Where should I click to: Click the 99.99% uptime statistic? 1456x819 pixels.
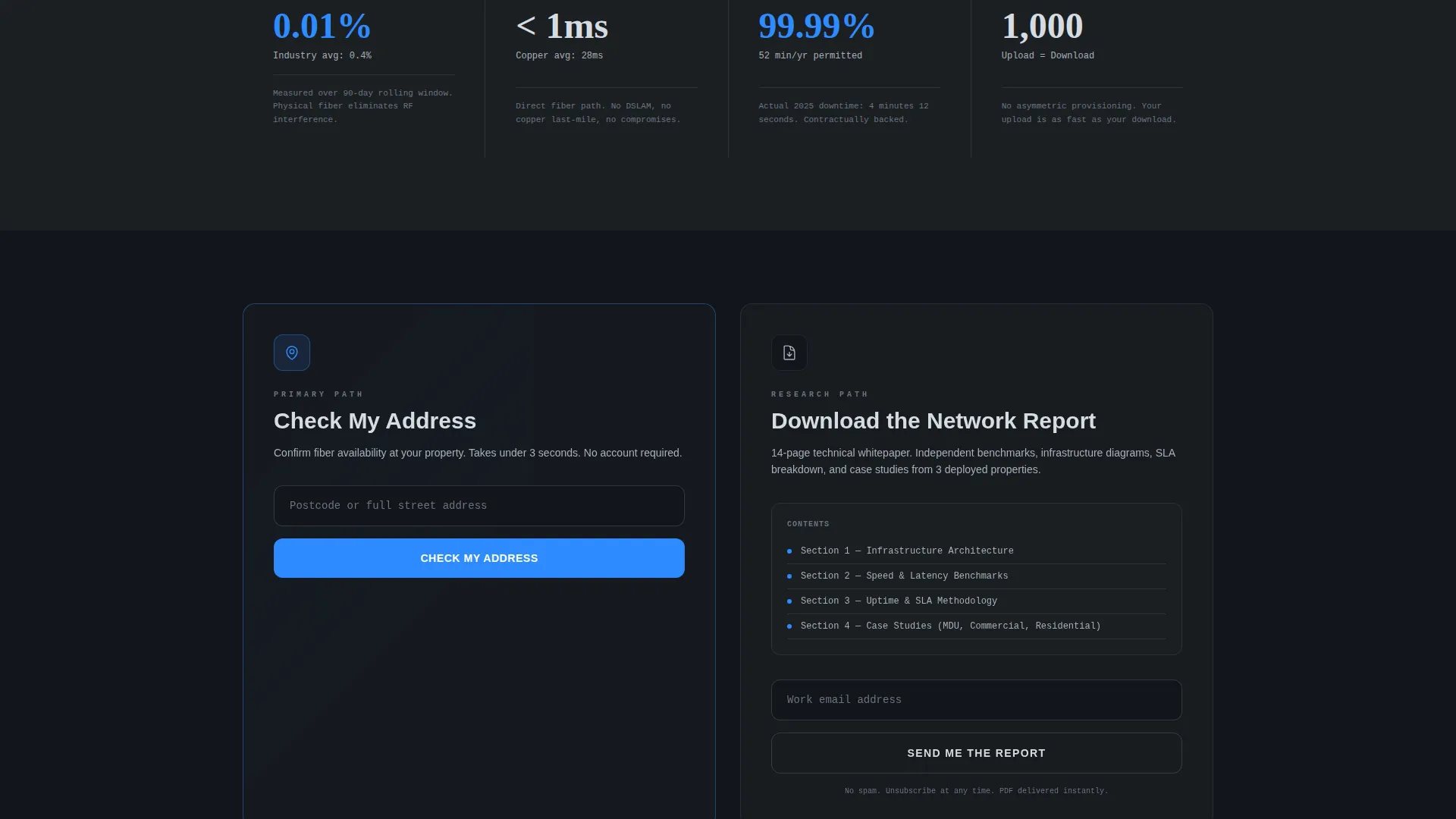817,27
